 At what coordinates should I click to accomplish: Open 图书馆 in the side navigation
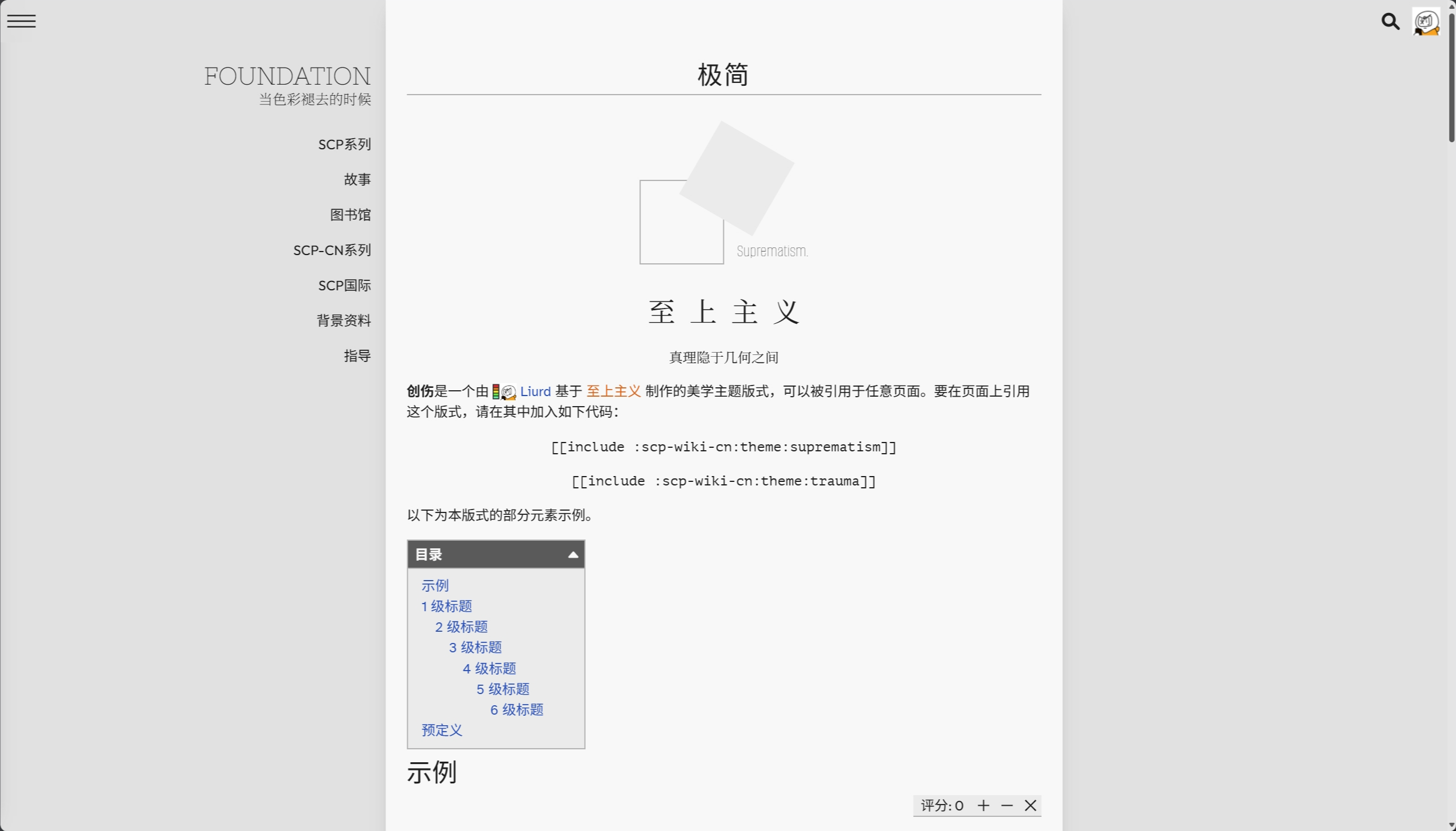(x=350, y=215)
